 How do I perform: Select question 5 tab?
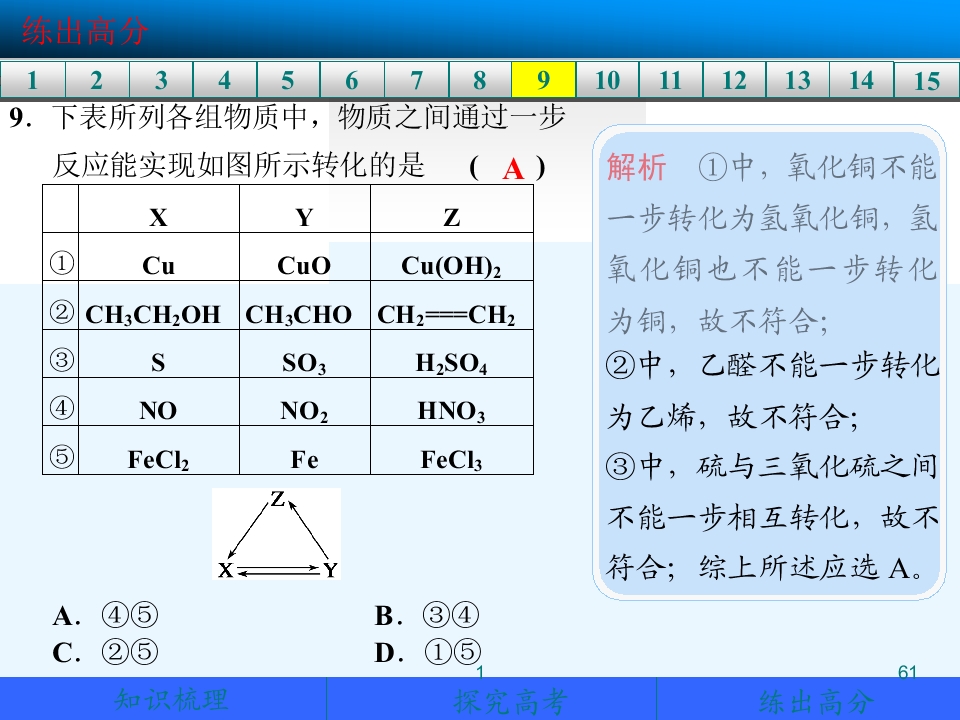pyautogui.click(x=288, y=80)
